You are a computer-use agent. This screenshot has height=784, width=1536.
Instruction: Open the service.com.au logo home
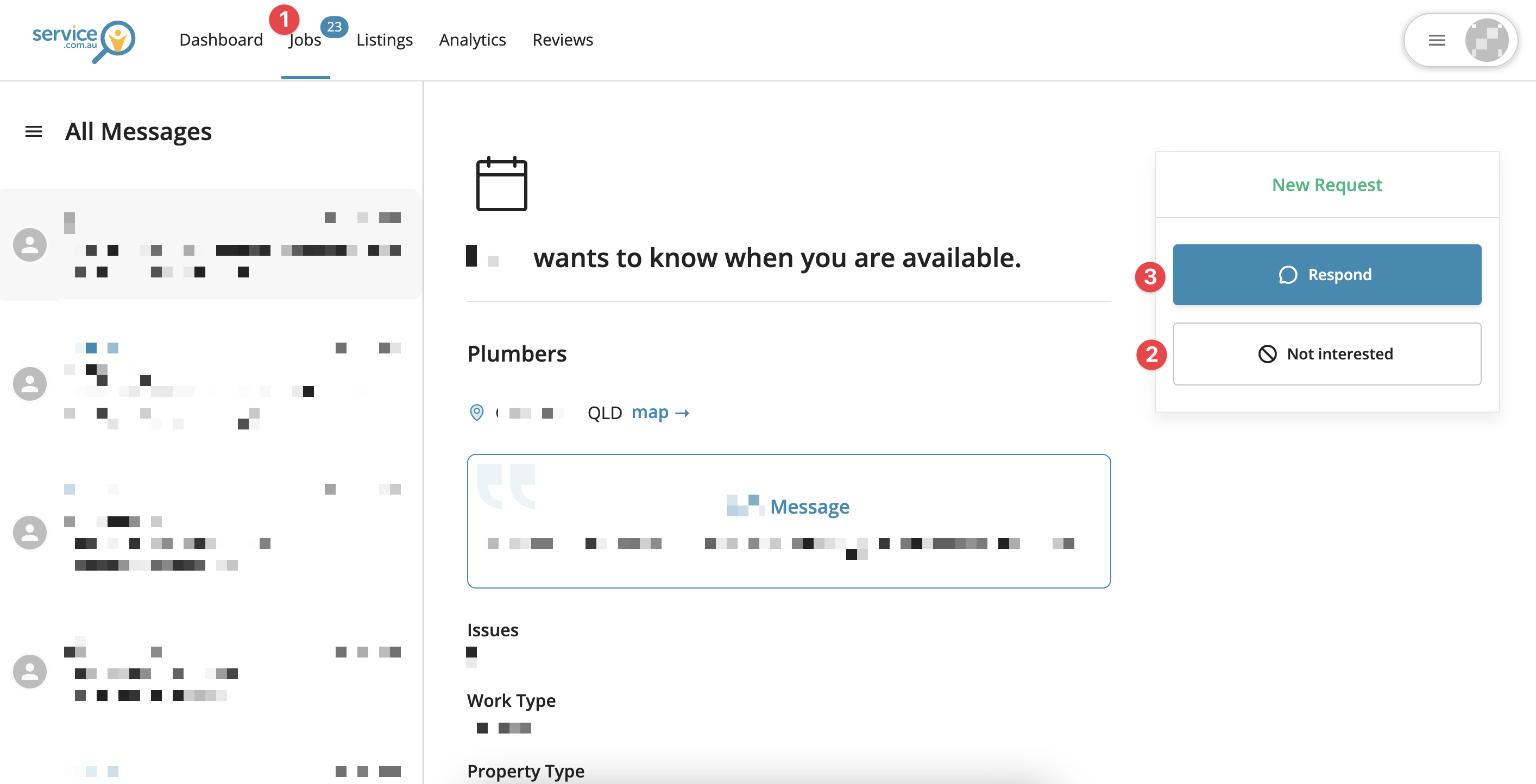click(84, 41)
